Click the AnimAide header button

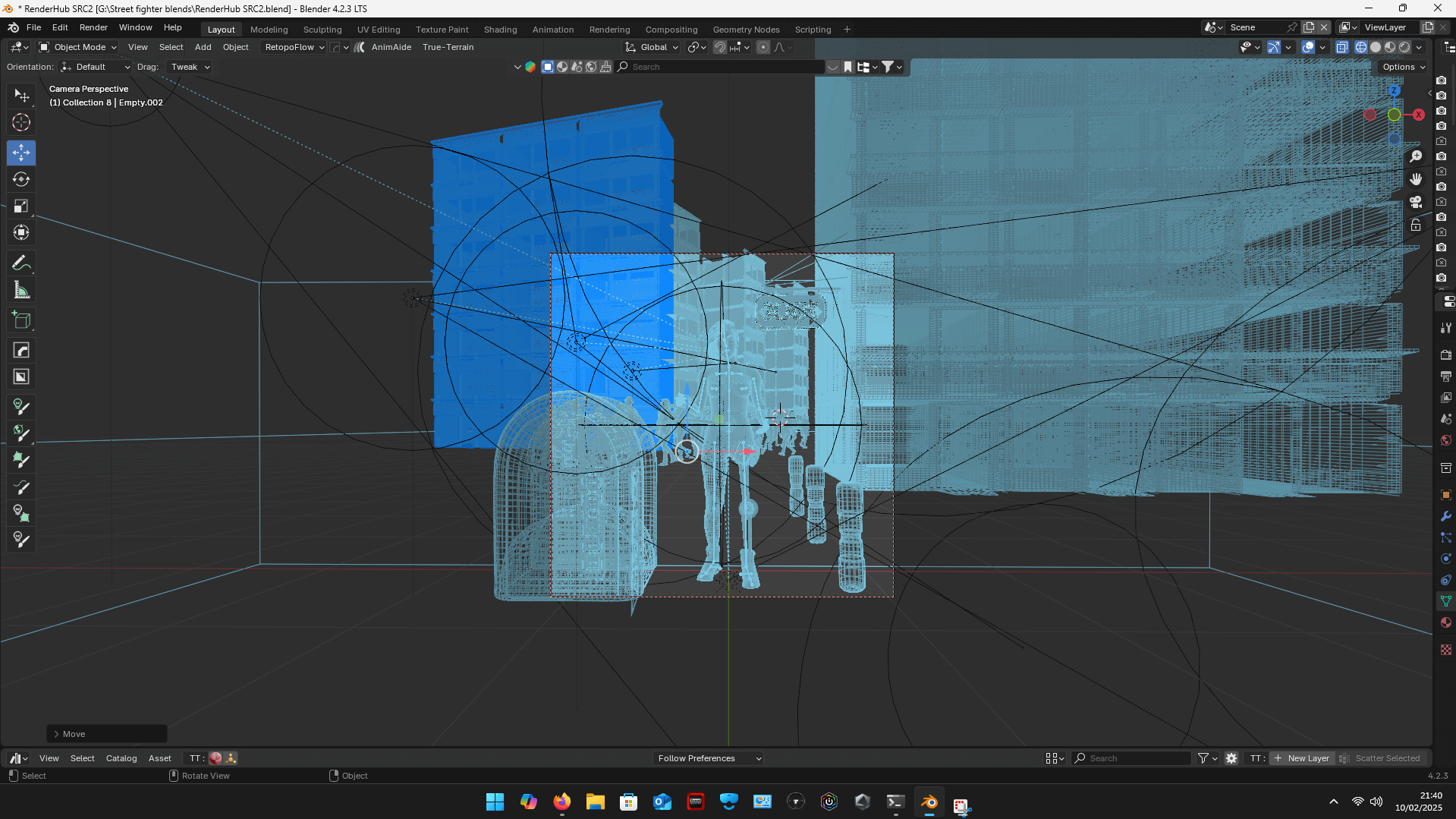click(391, 47)
